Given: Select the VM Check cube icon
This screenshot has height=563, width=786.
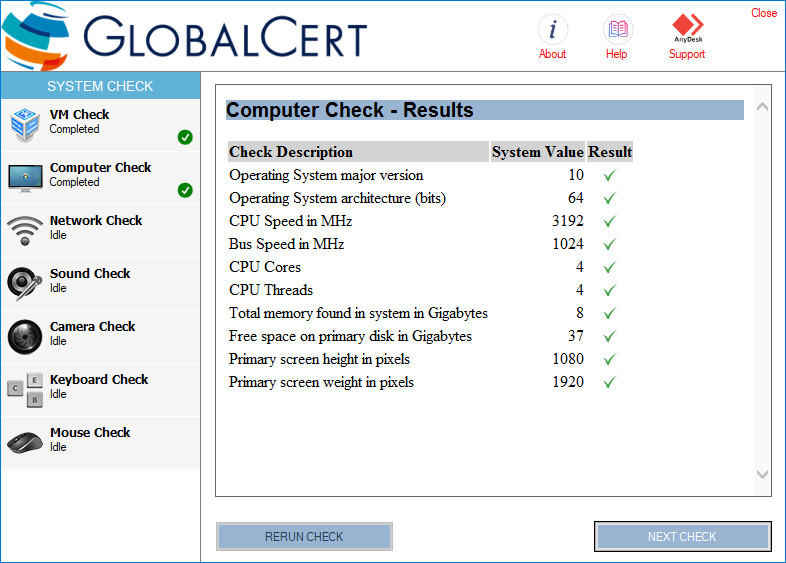Looking at the screenshot, I should (24, 125).
